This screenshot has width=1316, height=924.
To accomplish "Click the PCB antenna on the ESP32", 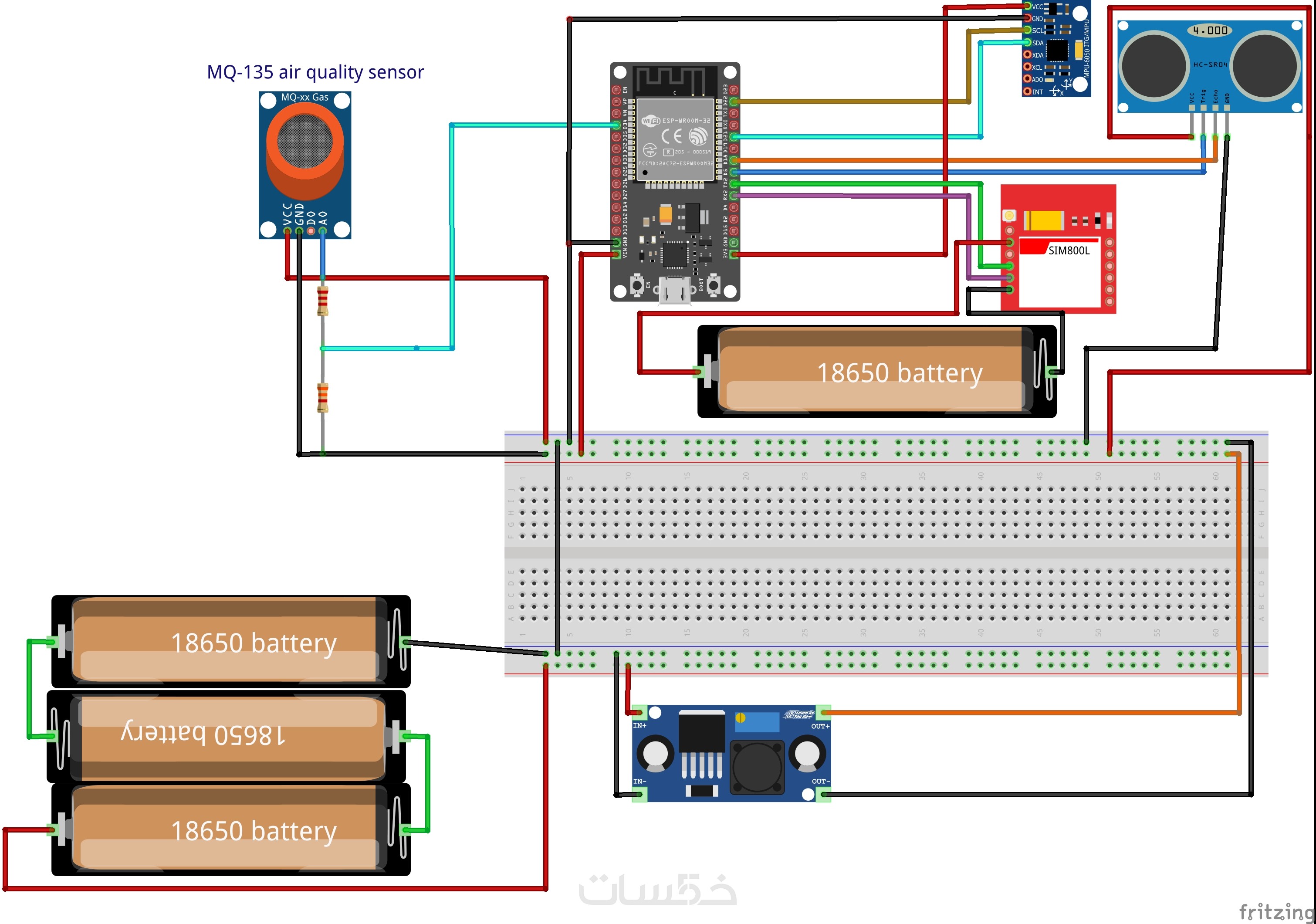I will (x=675, y=80).
